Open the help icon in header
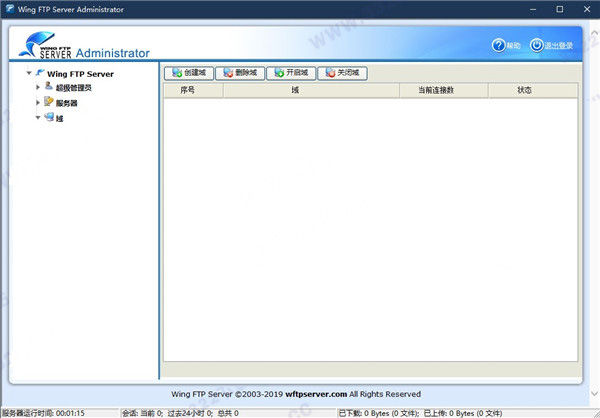Image resolution: width=600 pixels, height=418 pixels. coord(499,46)
